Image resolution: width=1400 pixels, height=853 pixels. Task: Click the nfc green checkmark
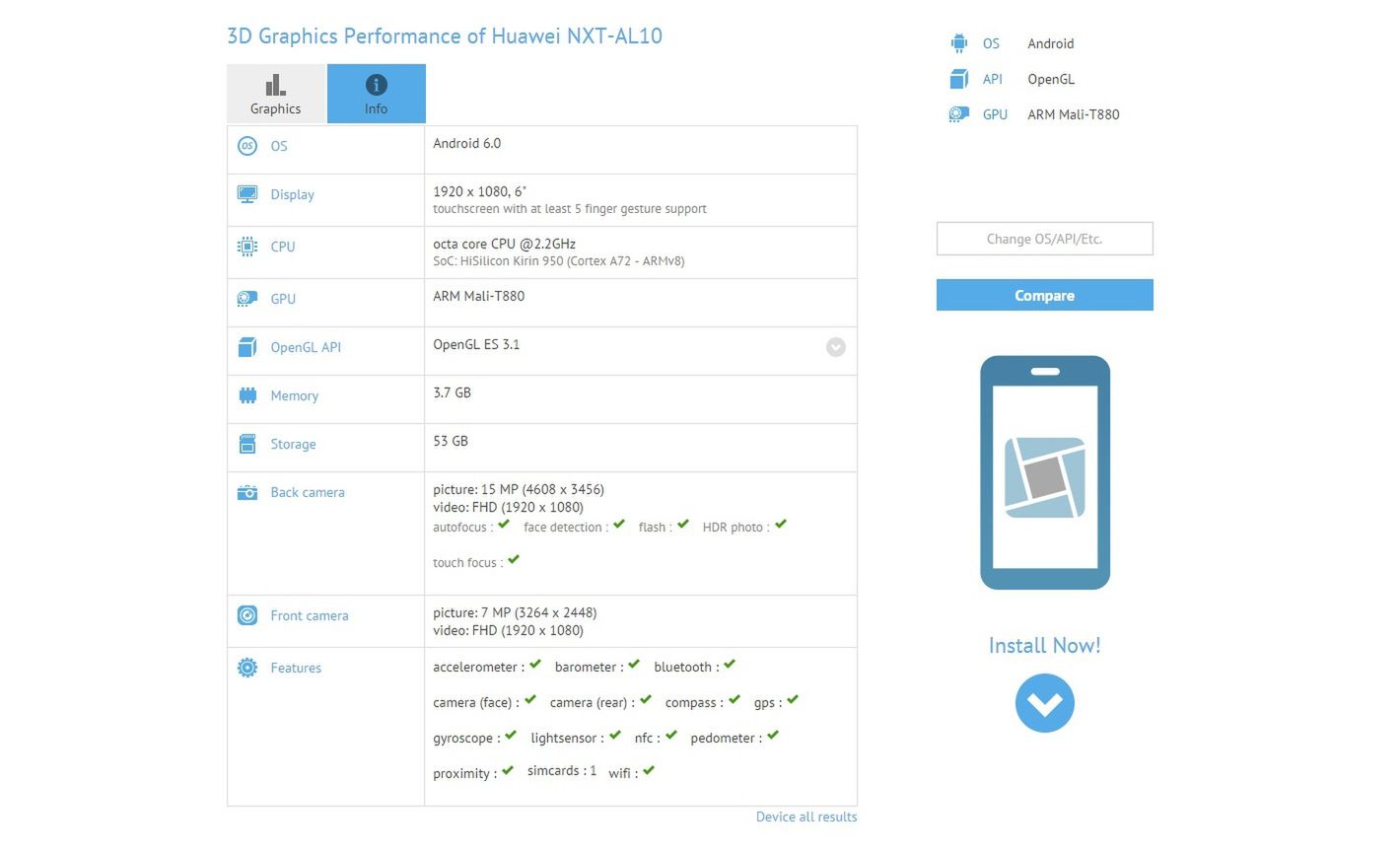pos(671,736)
